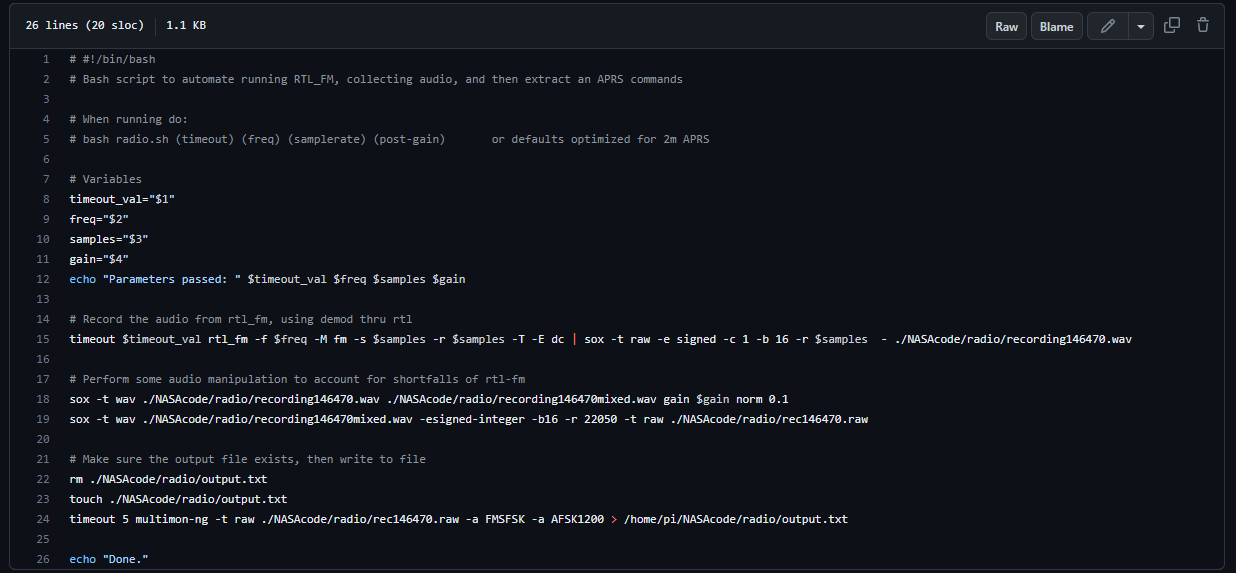Copy raw contents using the copy icon
Image resolution: width=1236 pixels, height=573 pixels.
(x=1172, y=26)
